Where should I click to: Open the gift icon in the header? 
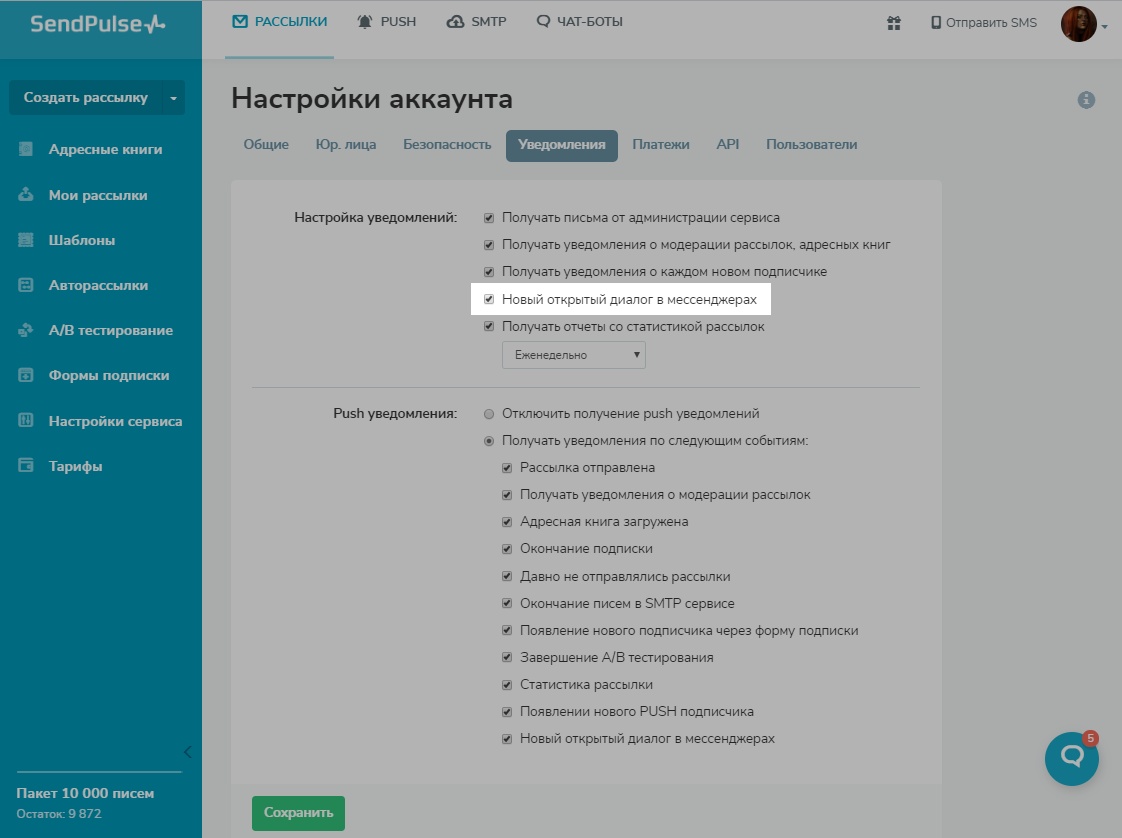tap(894, 23)
